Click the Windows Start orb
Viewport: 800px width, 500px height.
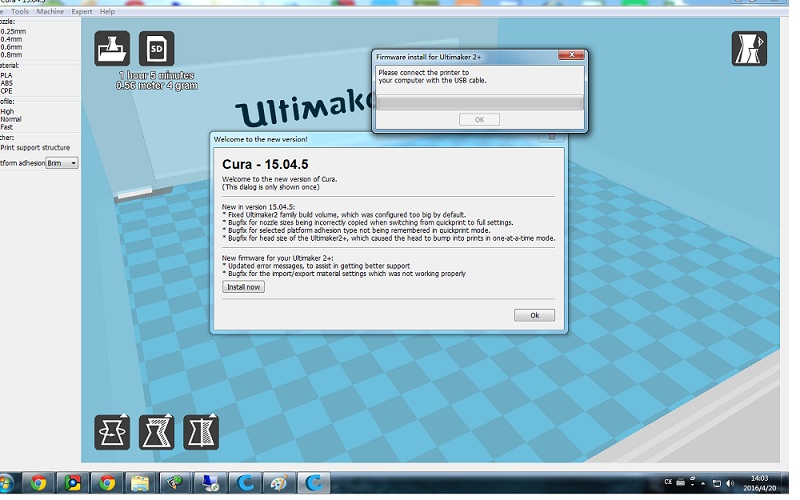click(6, 483)
